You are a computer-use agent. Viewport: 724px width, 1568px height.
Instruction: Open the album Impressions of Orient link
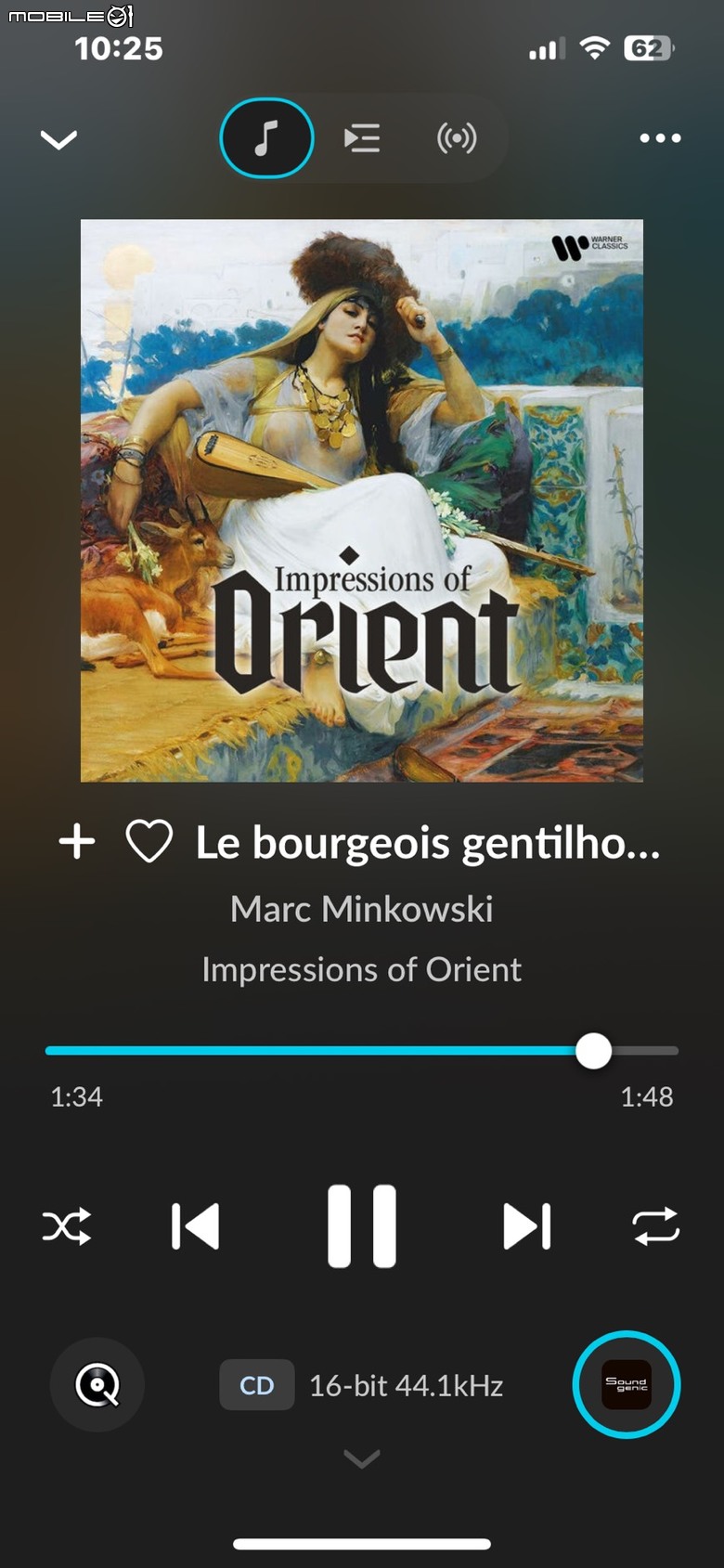tap(362, 969)
